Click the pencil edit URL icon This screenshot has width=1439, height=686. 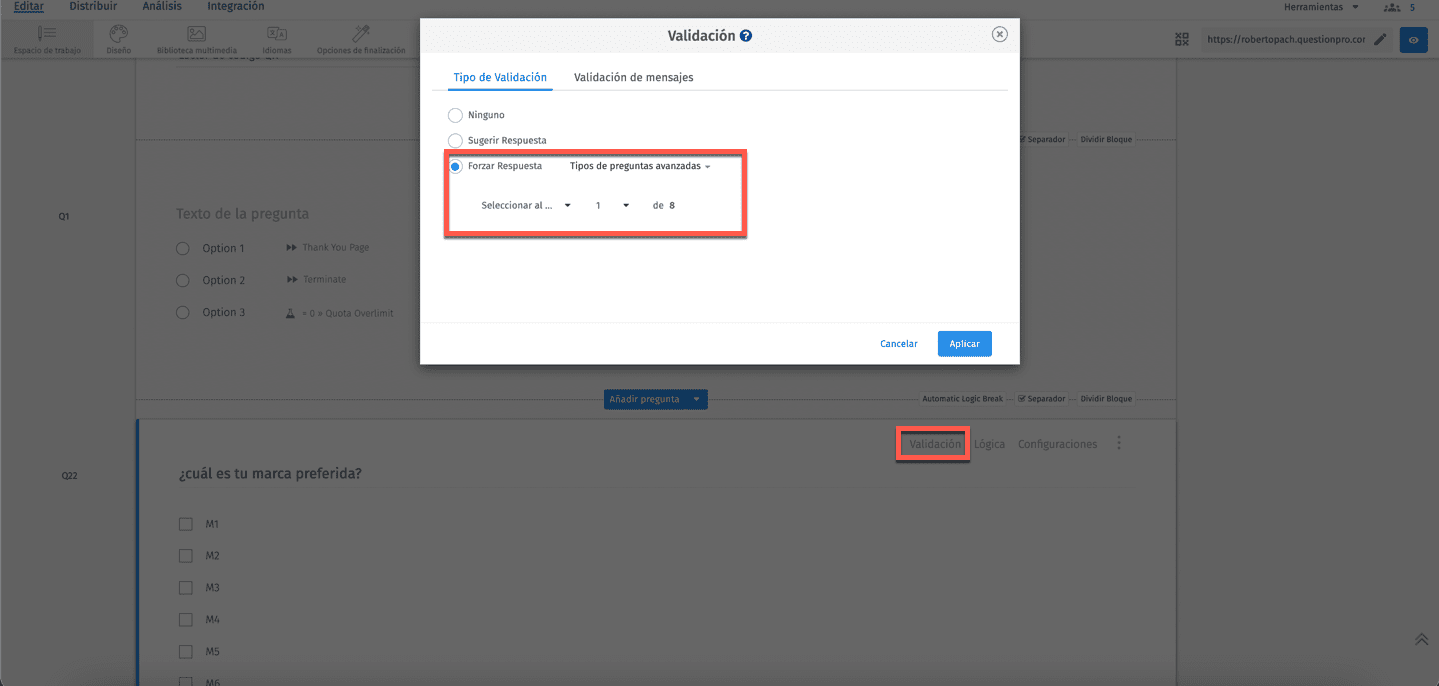1380,39
